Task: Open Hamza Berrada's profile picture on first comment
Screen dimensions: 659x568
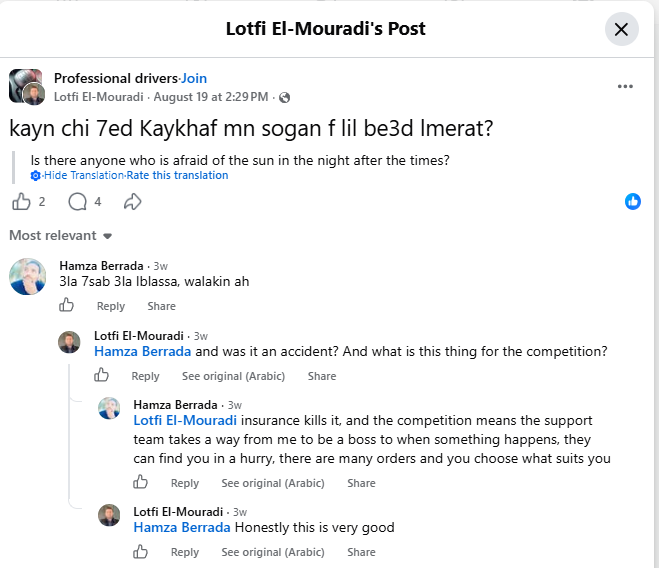Action: coord(27,276)
